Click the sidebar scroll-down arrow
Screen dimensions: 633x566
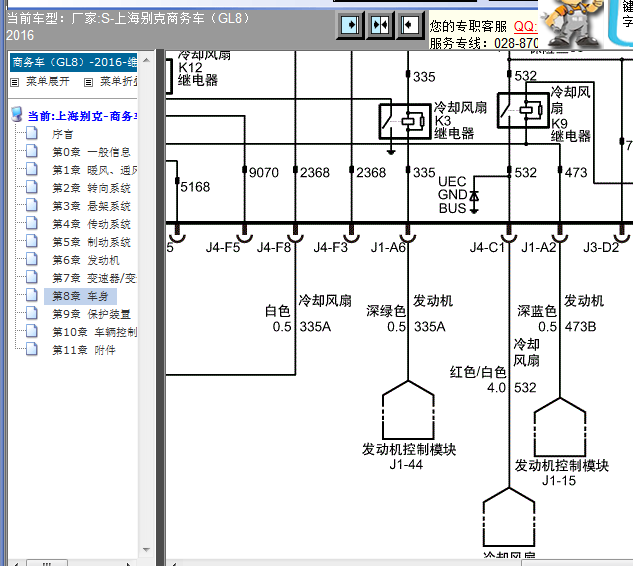tap(147, 549)
